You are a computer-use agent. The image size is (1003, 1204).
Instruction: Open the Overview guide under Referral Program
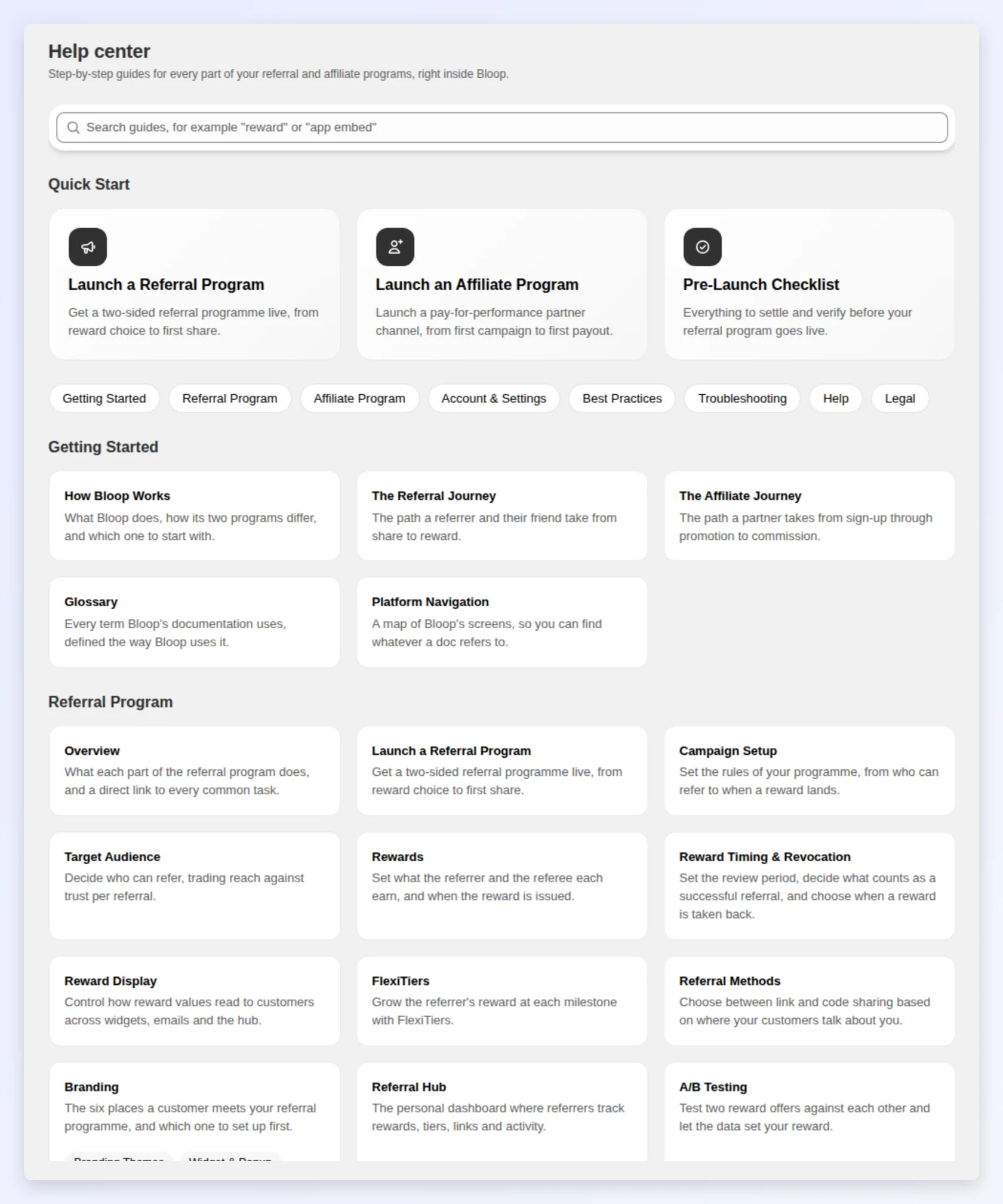(x=195, y=770)
